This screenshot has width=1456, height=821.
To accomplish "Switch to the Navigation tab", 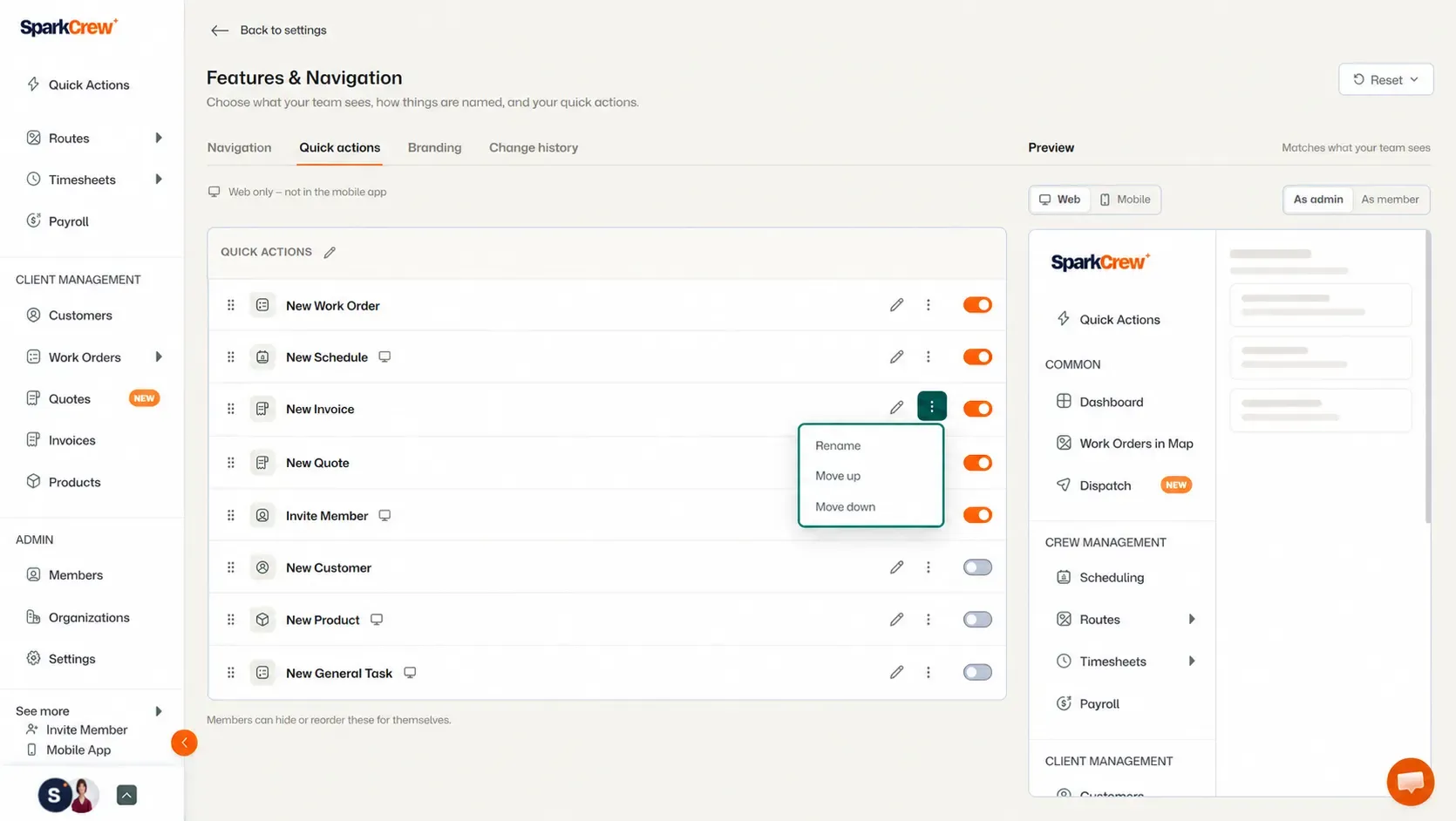I will [239, 147].
